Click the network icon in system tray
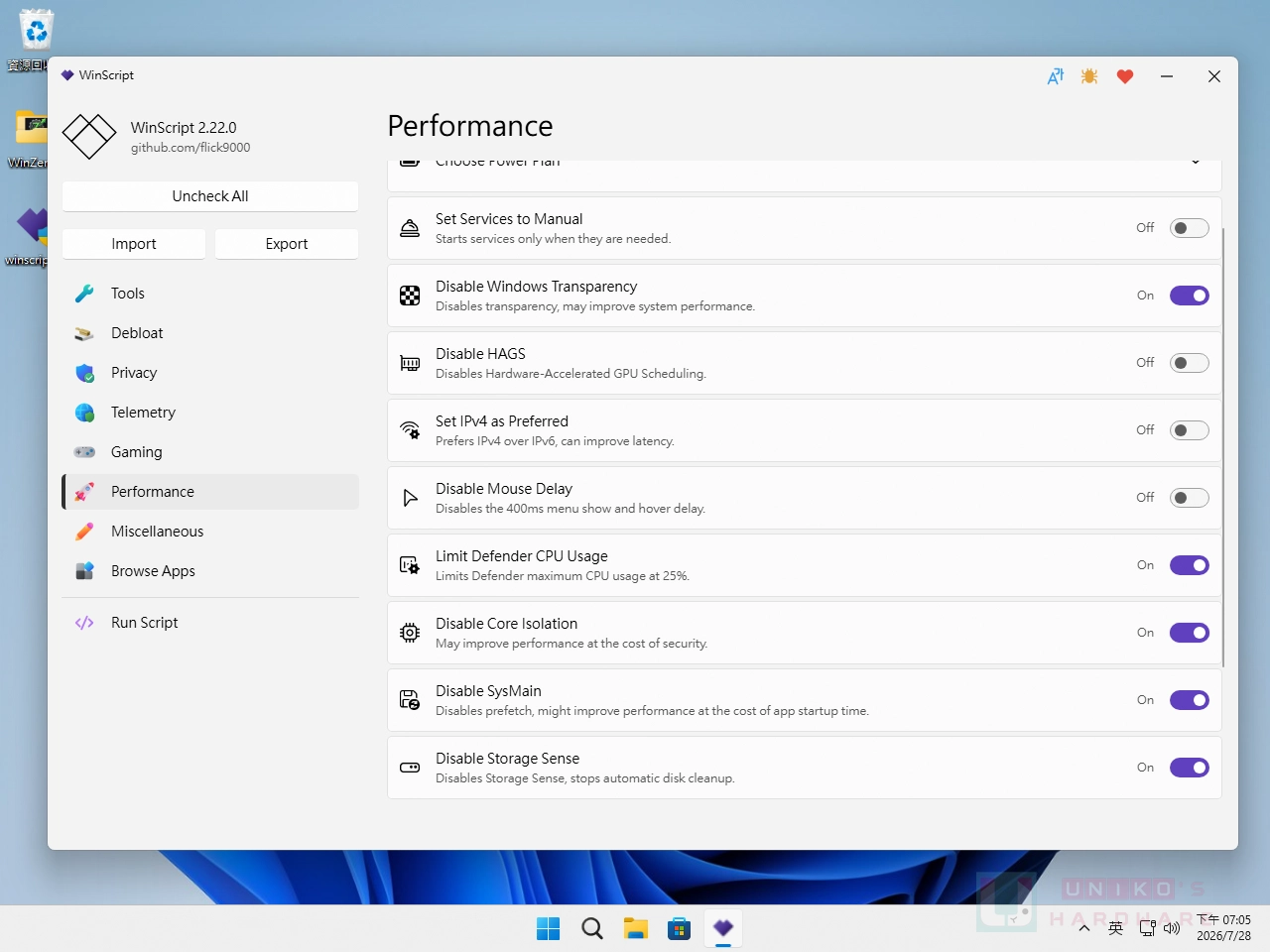The width and height of the screenshot is (1270, 952). click(1147, 928)
